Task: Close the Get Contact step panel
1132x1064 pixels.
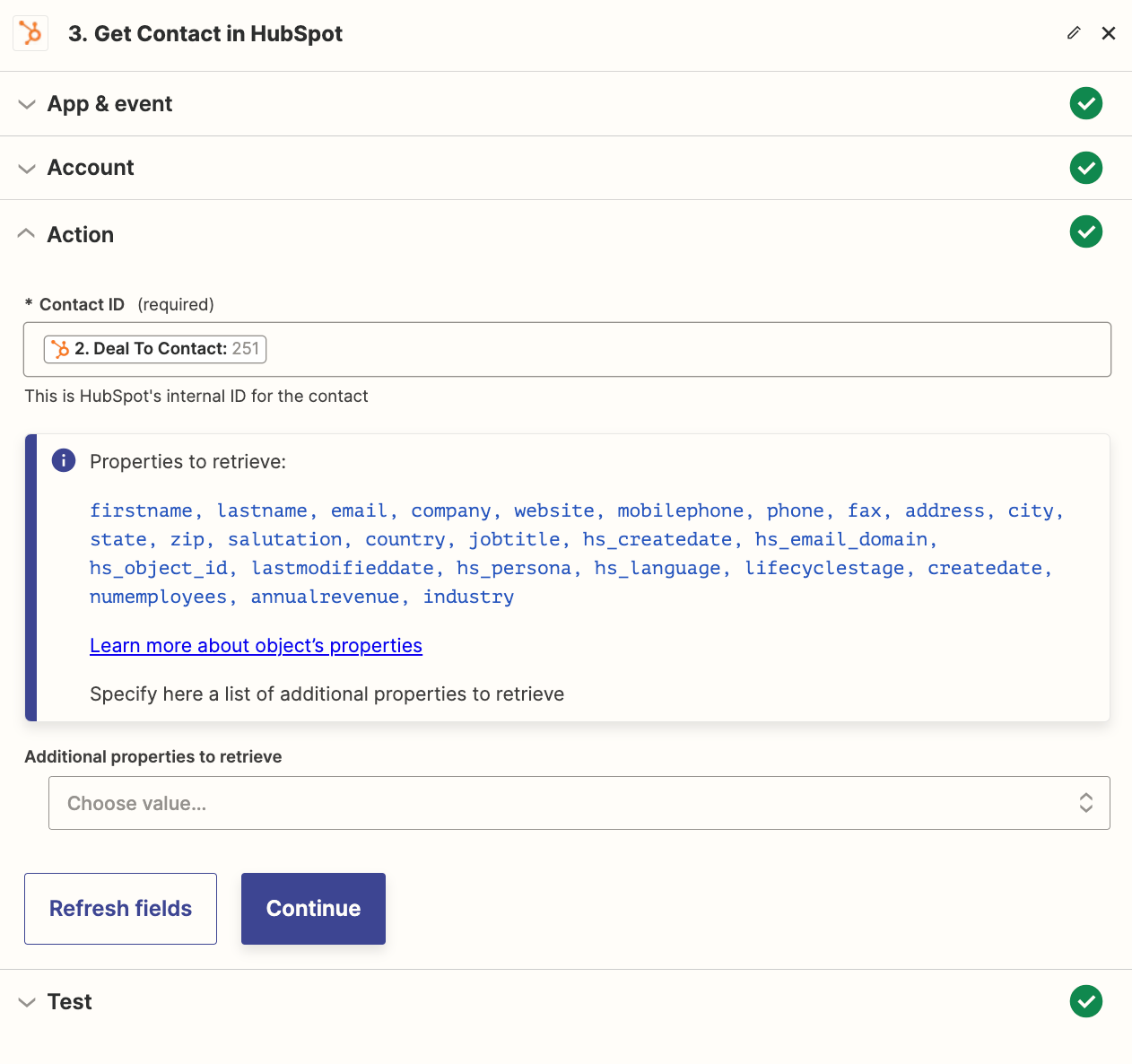Action: tap(1109, 33)
